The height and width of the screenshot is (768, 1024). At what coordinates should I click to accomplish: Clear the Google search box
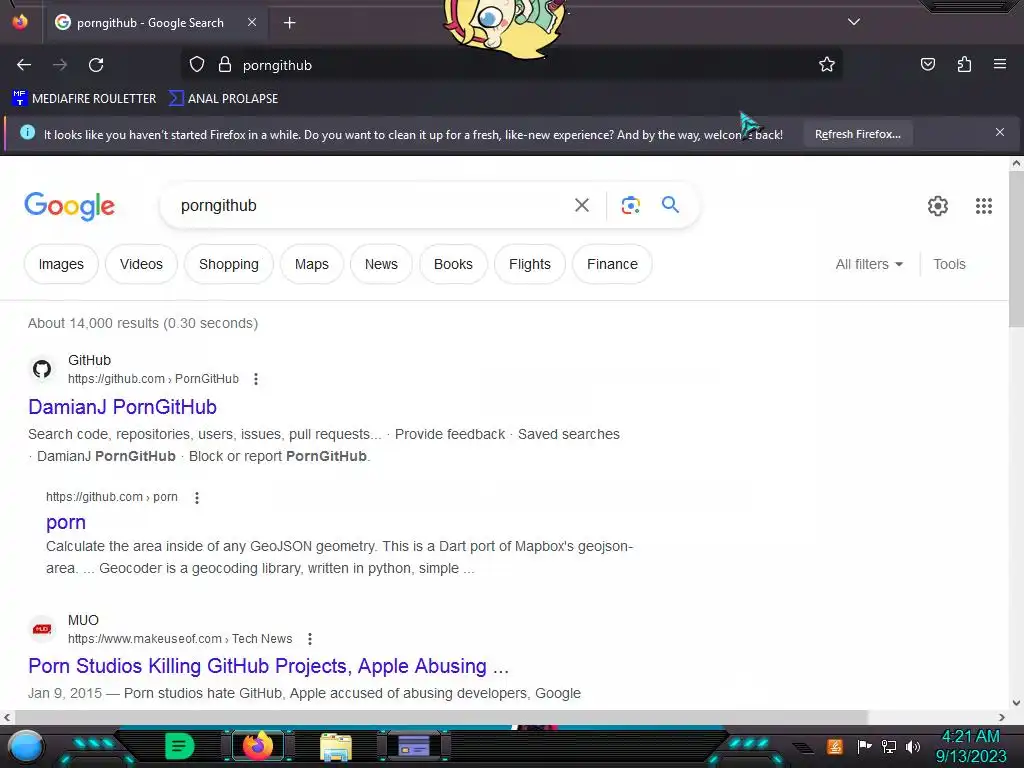pos(581,205)
